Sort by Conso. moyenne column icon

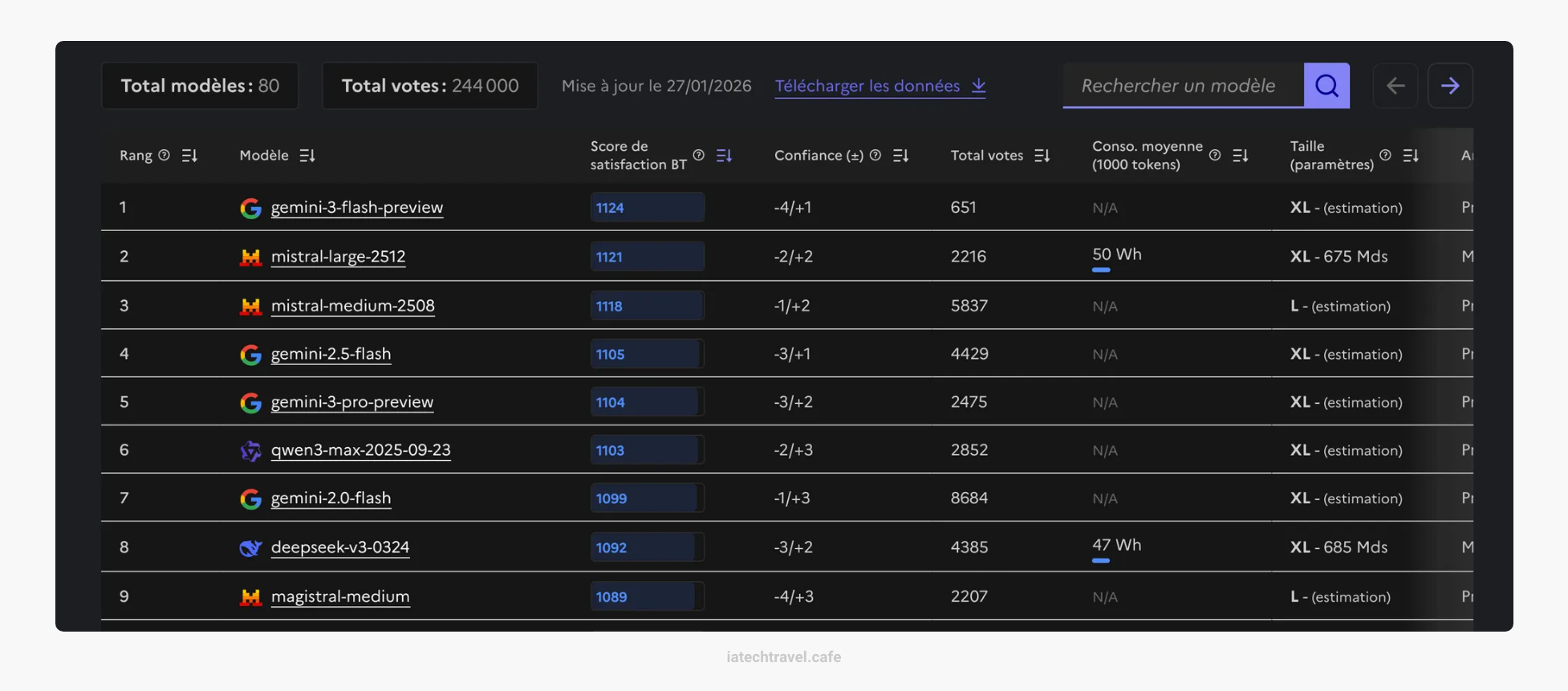tap(1240, 156)
